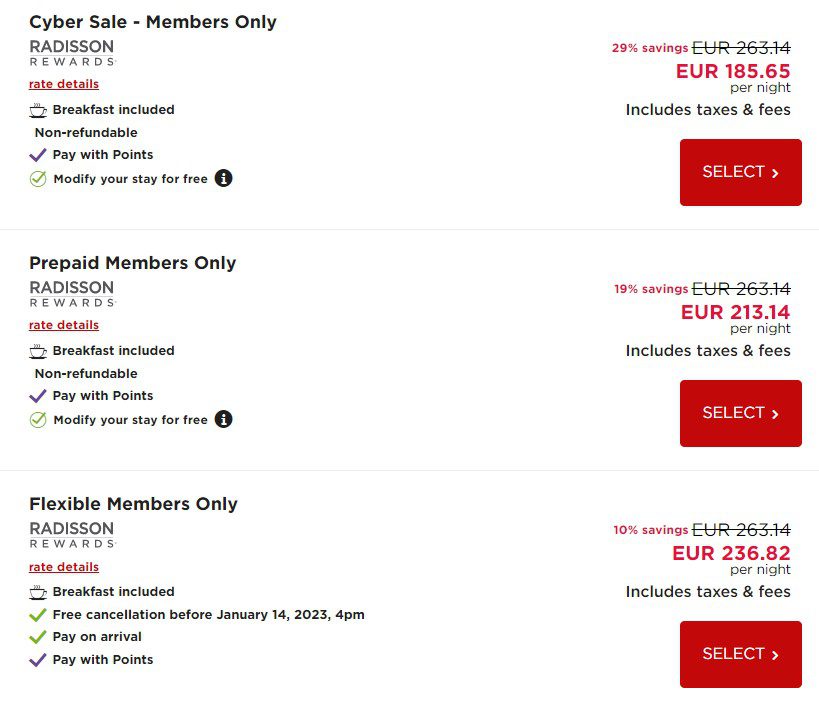Select the Flexible Members Only rate
This screenshot has width=819, height=709.
click(x=741, y=654)
